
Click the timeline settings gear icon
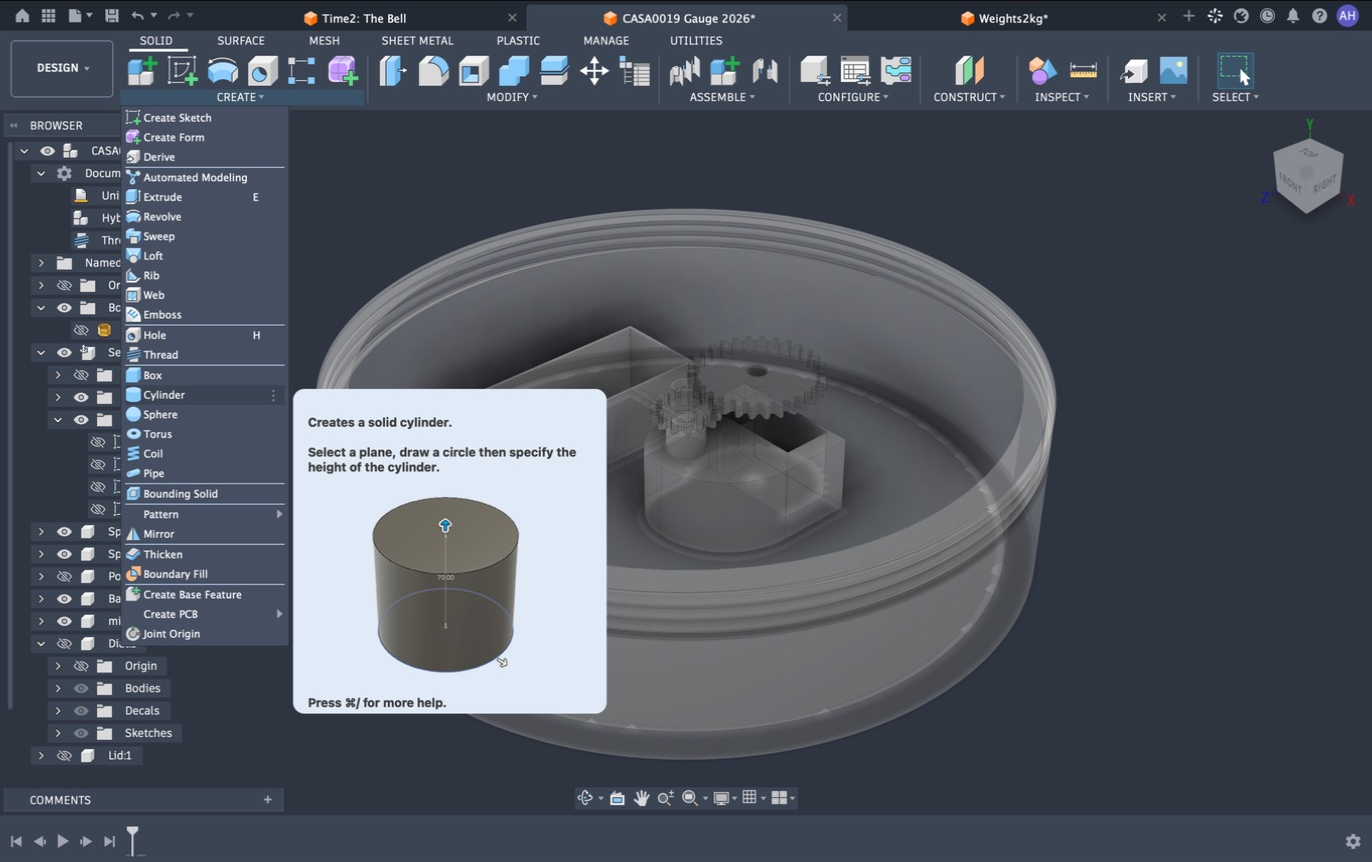[x=1353, y=841]
